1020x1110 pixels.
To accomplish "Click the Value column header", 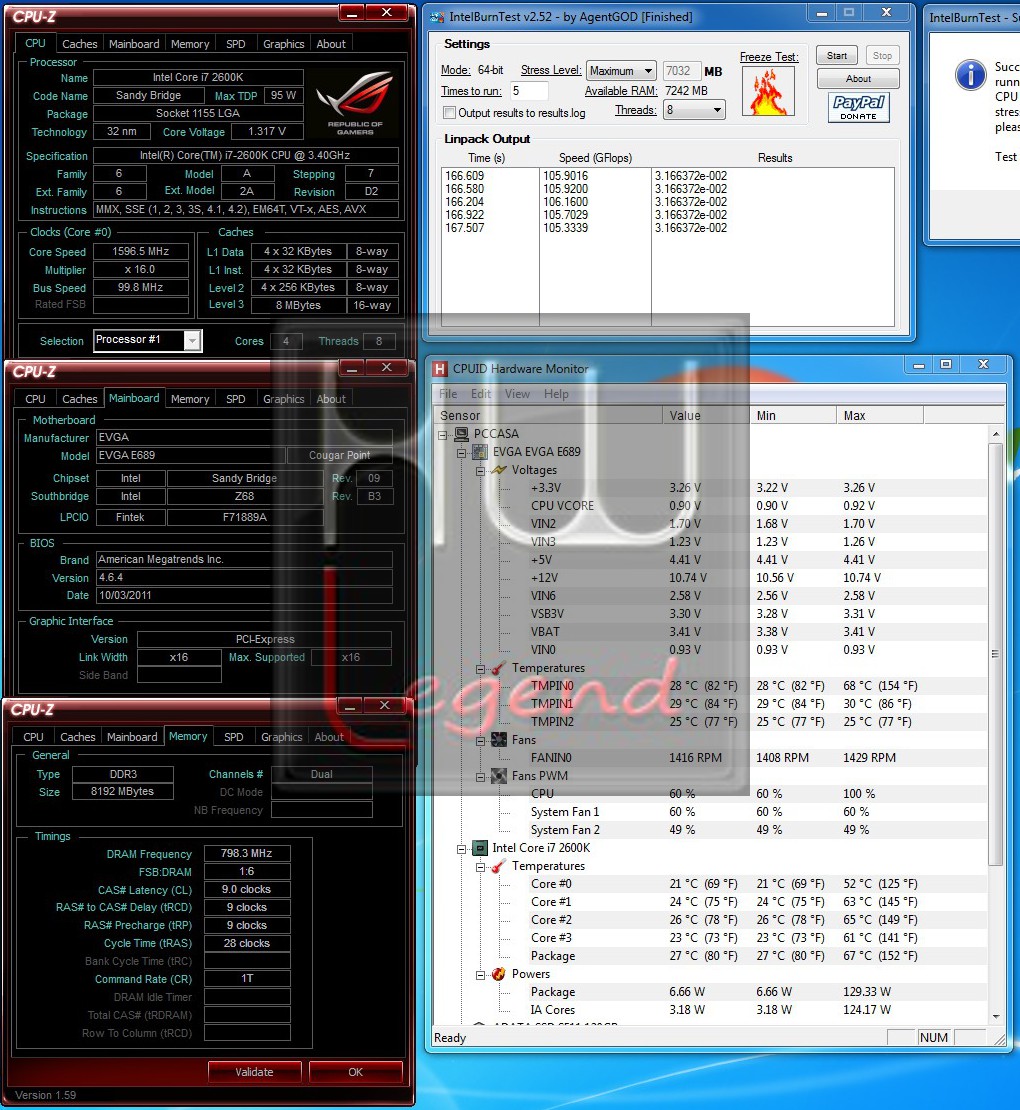I will (706, 416).
